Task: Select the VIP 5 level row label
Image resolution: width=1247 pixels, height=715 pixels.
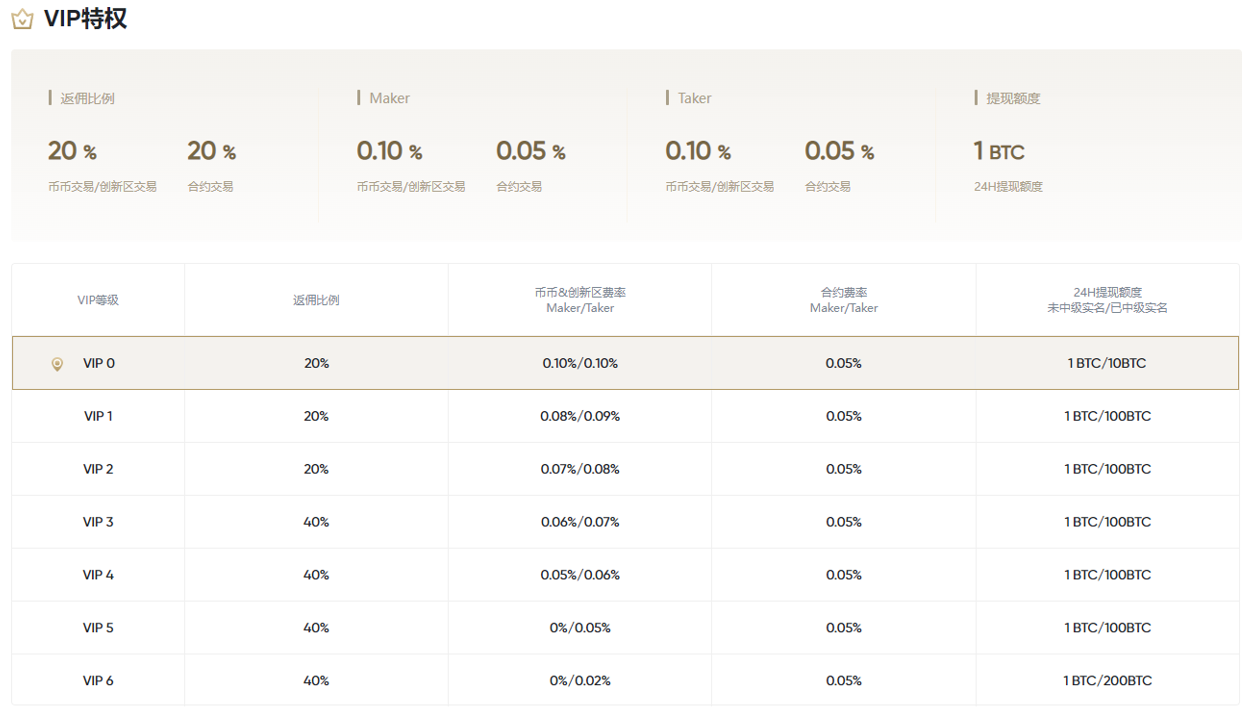Action: click(x=98, y=628)
